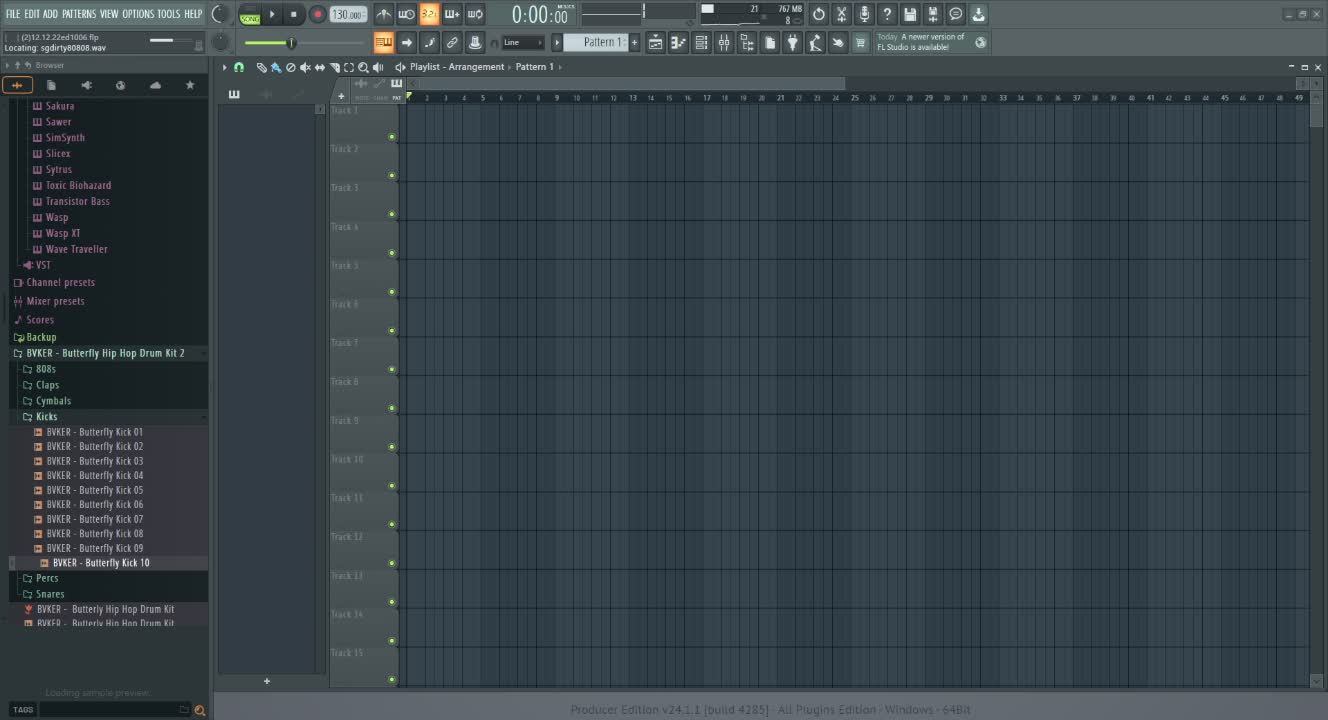Toggle the wait for input button
Image resolution: width=1328 pixels, height=720 pixels.
[406, 14]
